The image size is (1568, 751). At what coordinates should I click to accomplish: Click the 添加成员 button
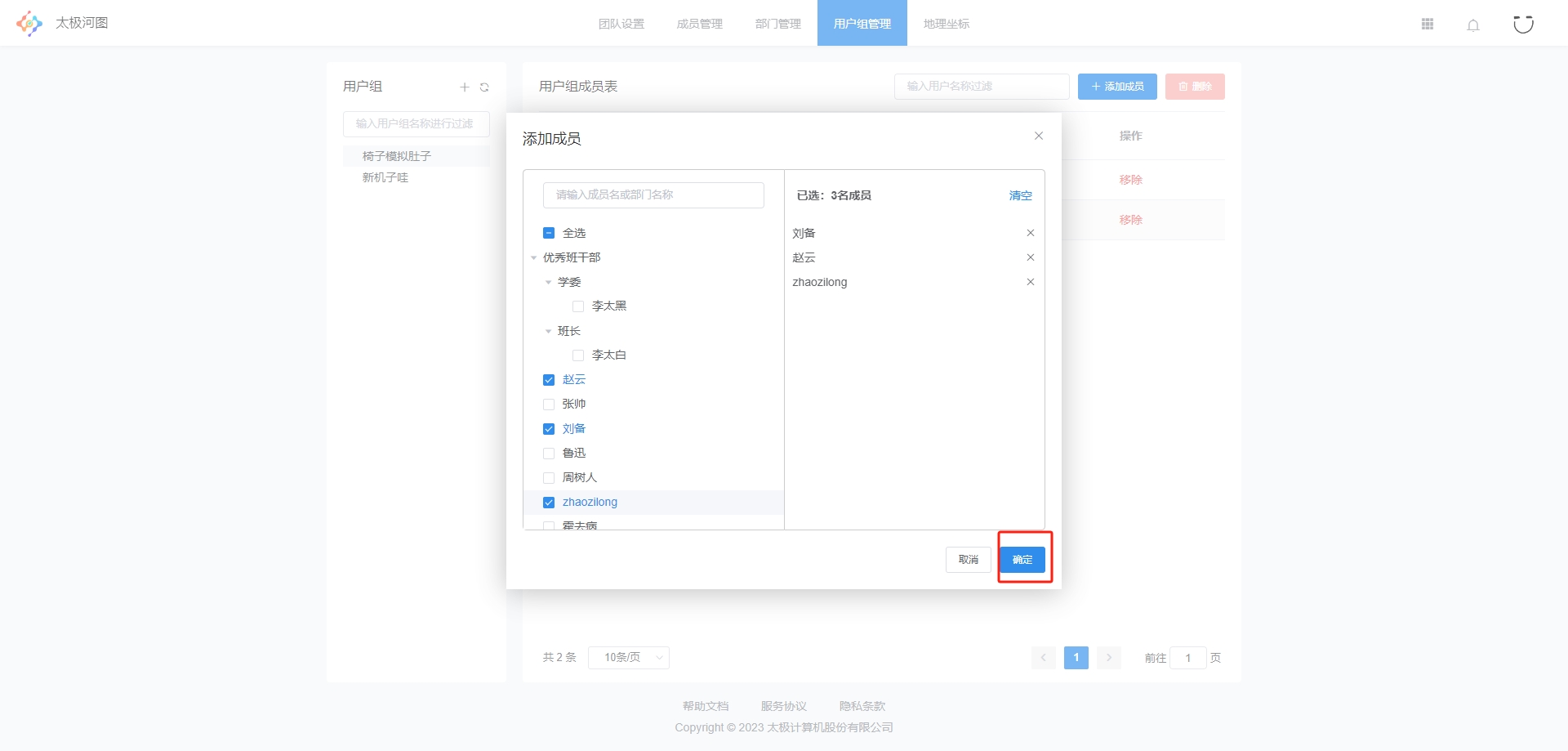click(x=1117, y=87)
